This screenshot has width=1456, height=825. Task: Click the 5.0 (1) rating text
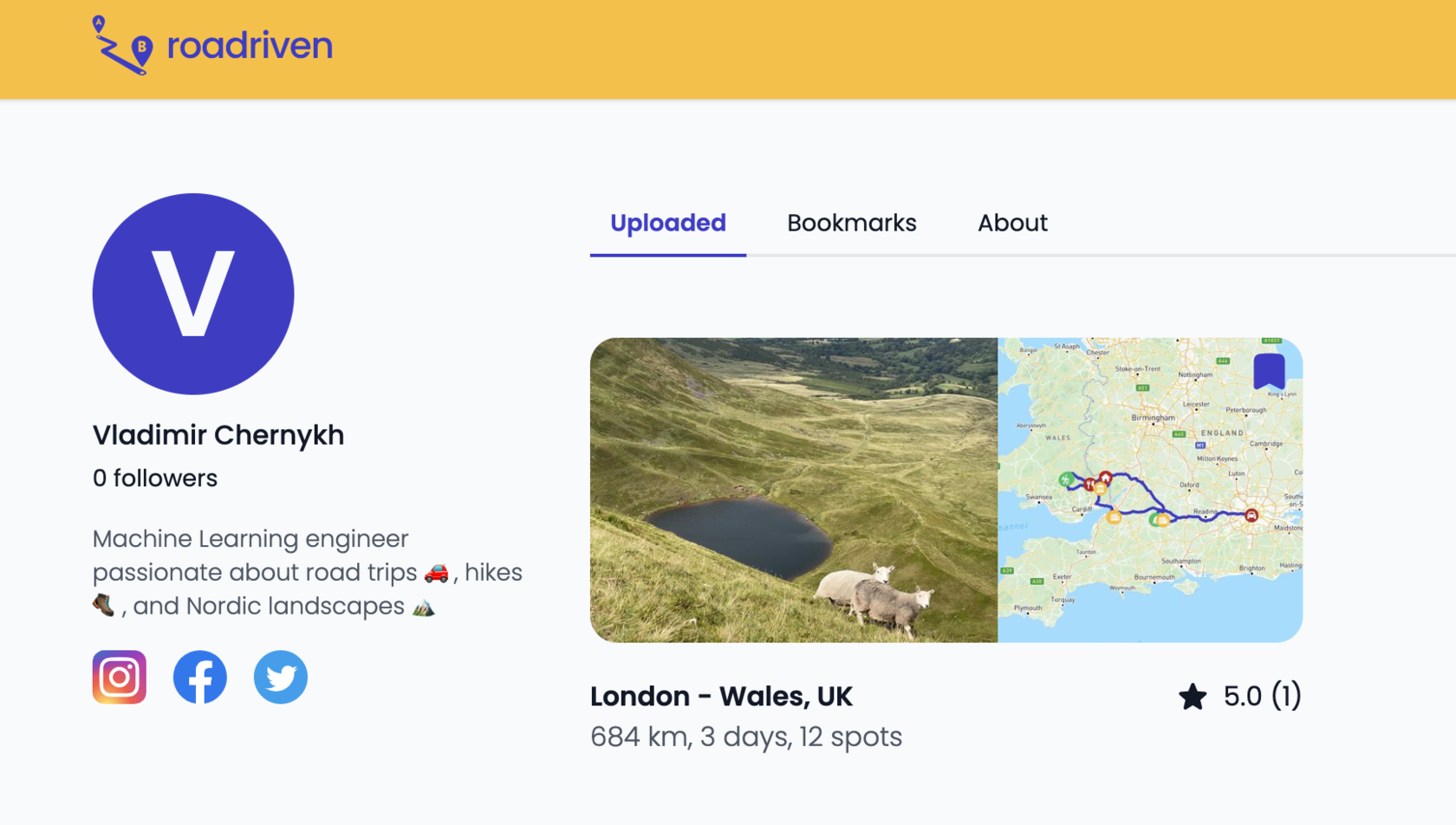1262,697
